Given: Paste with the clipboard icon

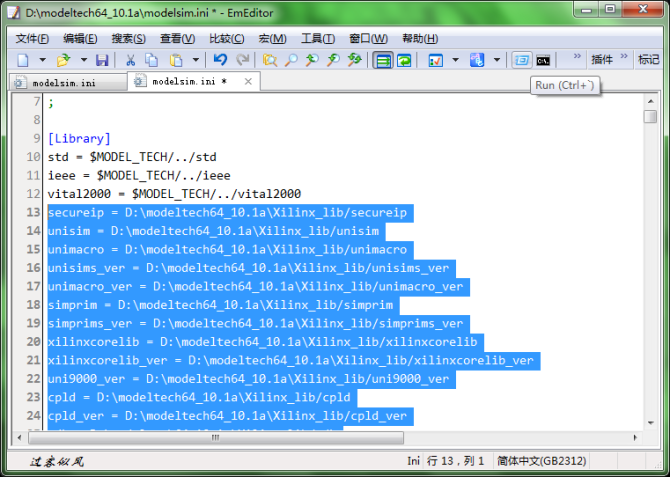Looking at the screenshot, I should (x=176, y=60).
